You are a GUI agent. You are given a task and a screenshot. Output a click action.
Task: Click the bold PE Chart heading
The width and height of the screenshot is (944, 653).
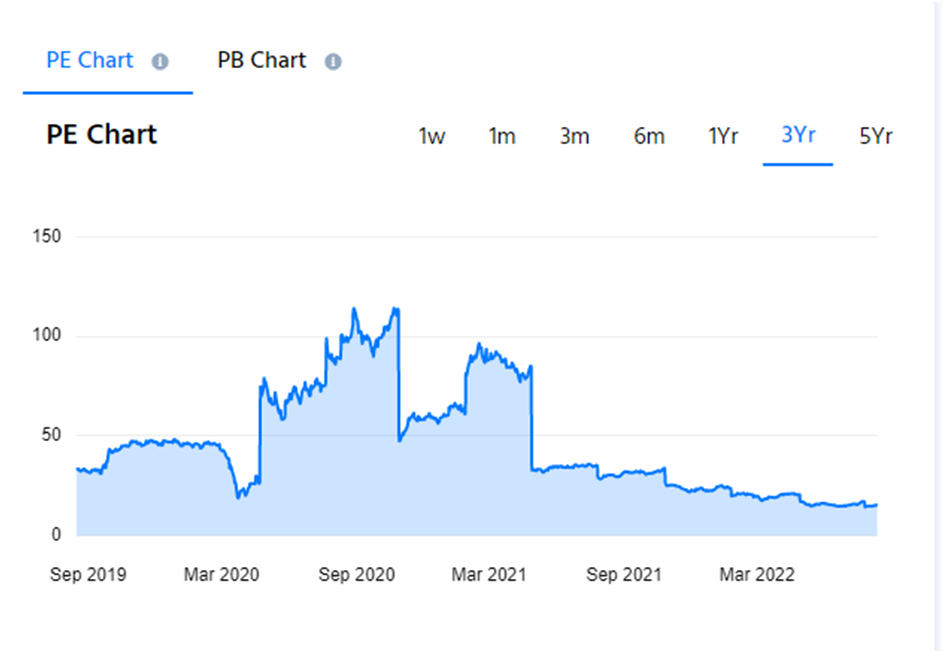(x=101, y=135)
